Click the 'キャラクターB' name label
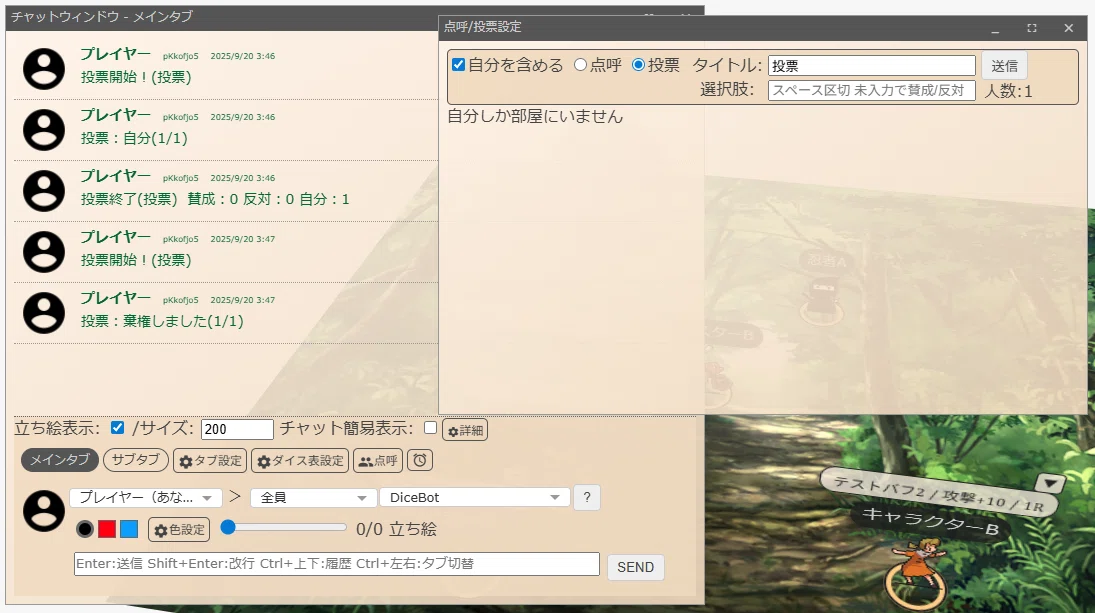Viewport: 1095px width, 613px height. (930, 522)
